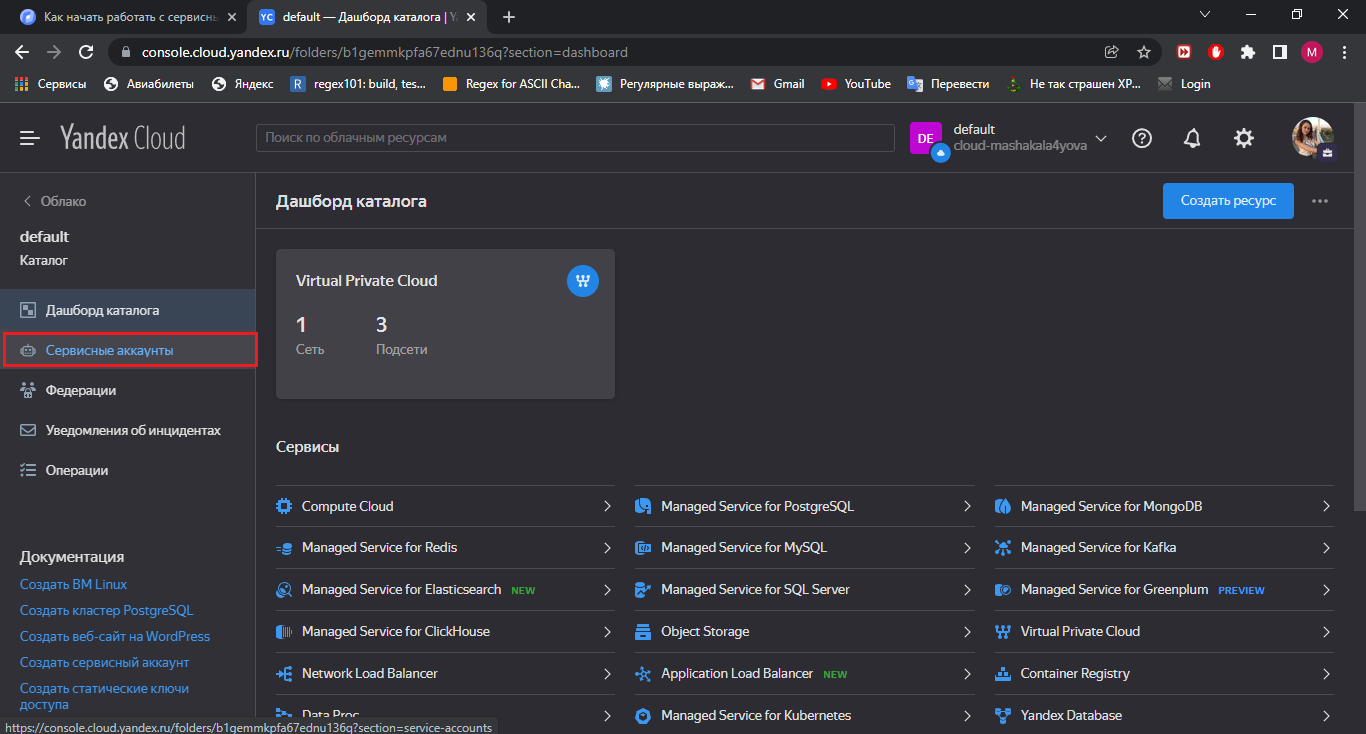The height and width of the screenshot is (734, 1366).
Task: Open Chrome's tab search dropdown arrow
Action: [x=1205, y=15]
